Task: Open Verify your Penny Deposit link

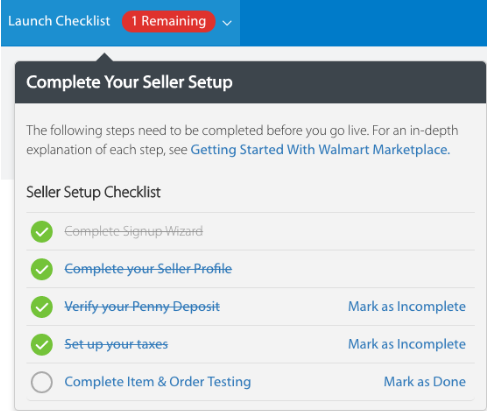Action: 142,306
